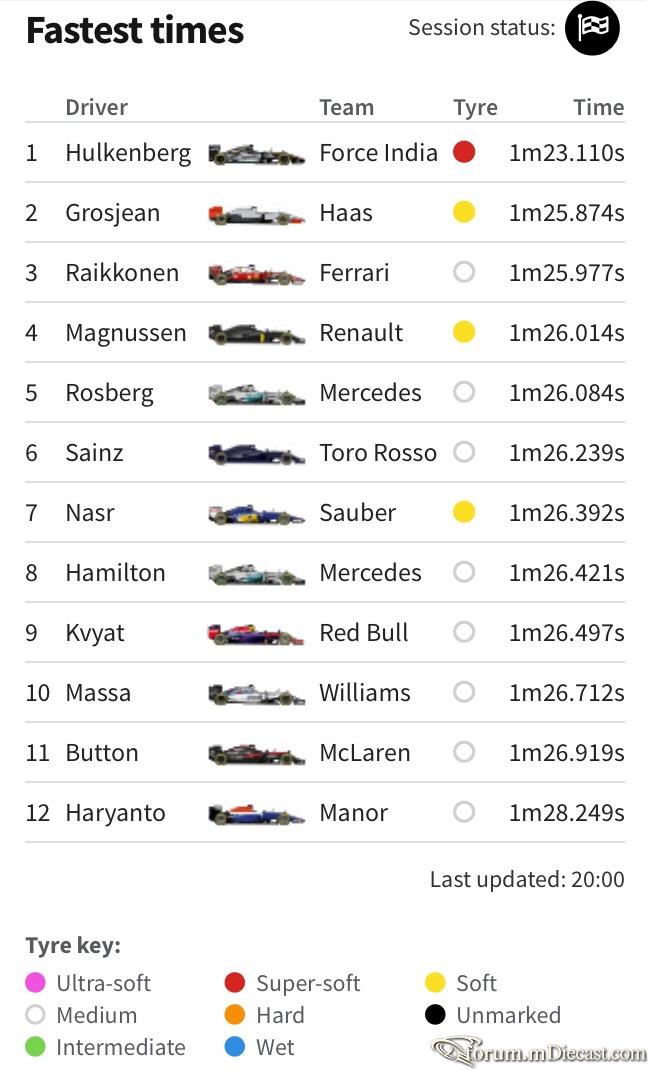Image resolution: width=649 pixels, height=1070 pixels.
Task: Select Hamilton's name in row 8
Action: (x=115, y=573)
